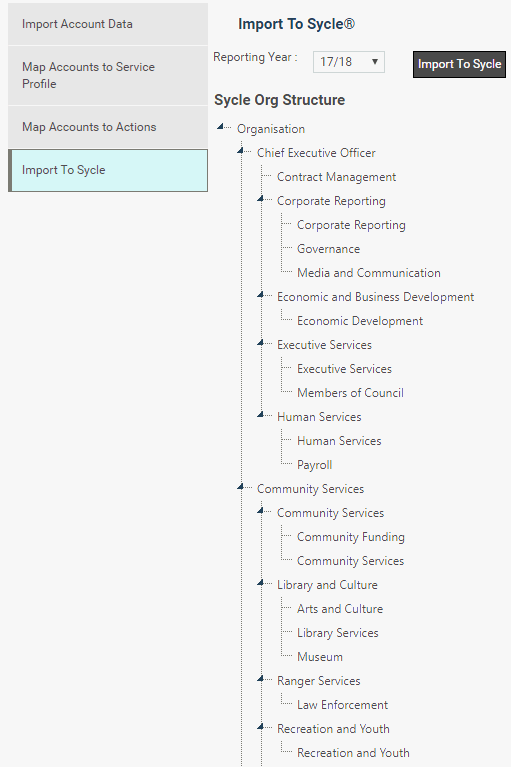This screenshot has width=511, height=767.
Task: Select Law Enforcement in the org tree
Action: (342, 704)
